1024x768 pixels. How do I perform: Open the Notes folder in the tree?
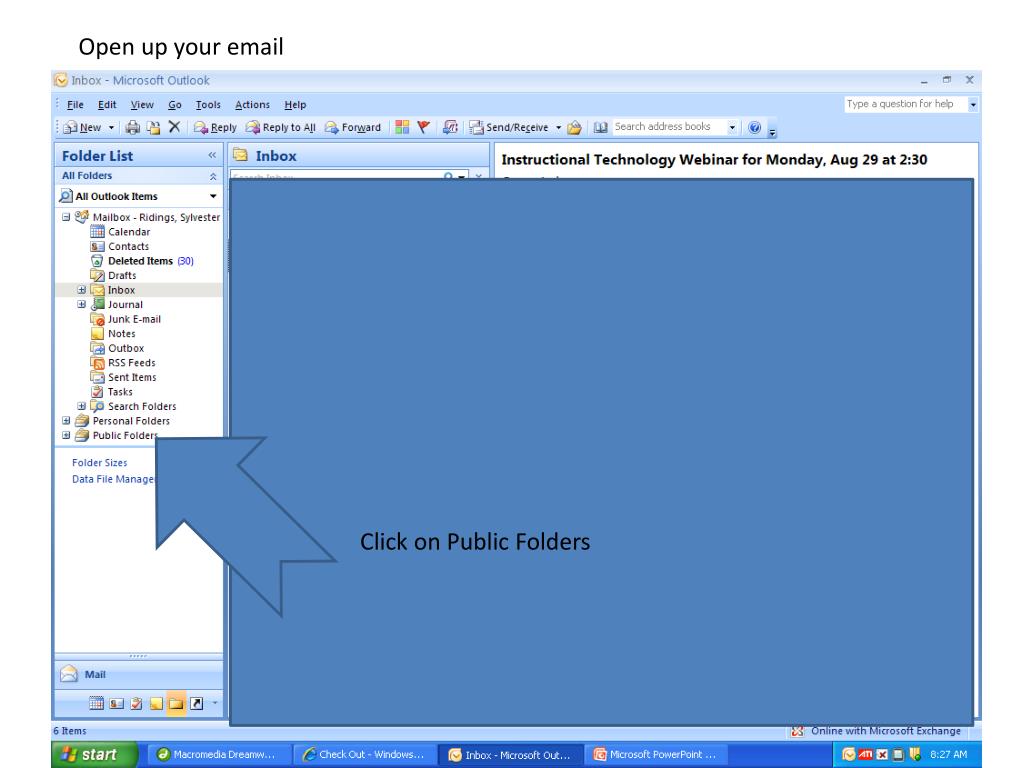121,334
